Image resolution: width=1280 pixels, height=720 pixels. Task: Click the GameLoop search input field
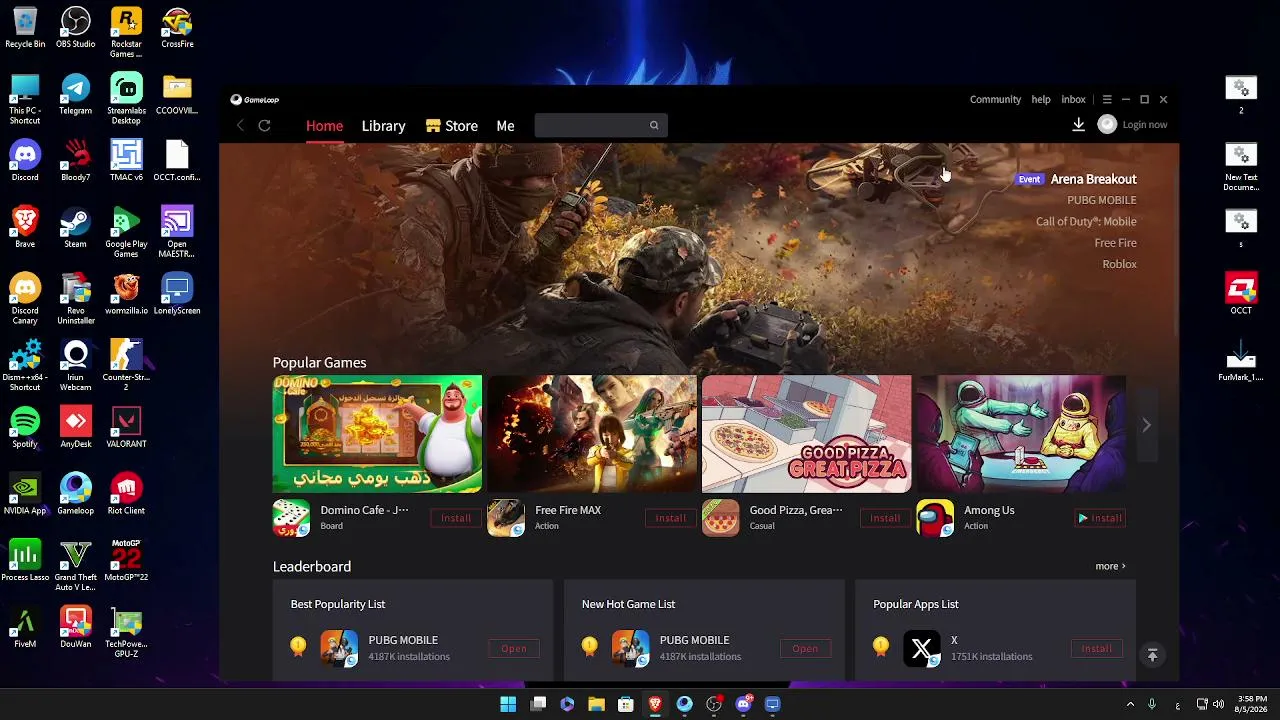coord(601,125)
